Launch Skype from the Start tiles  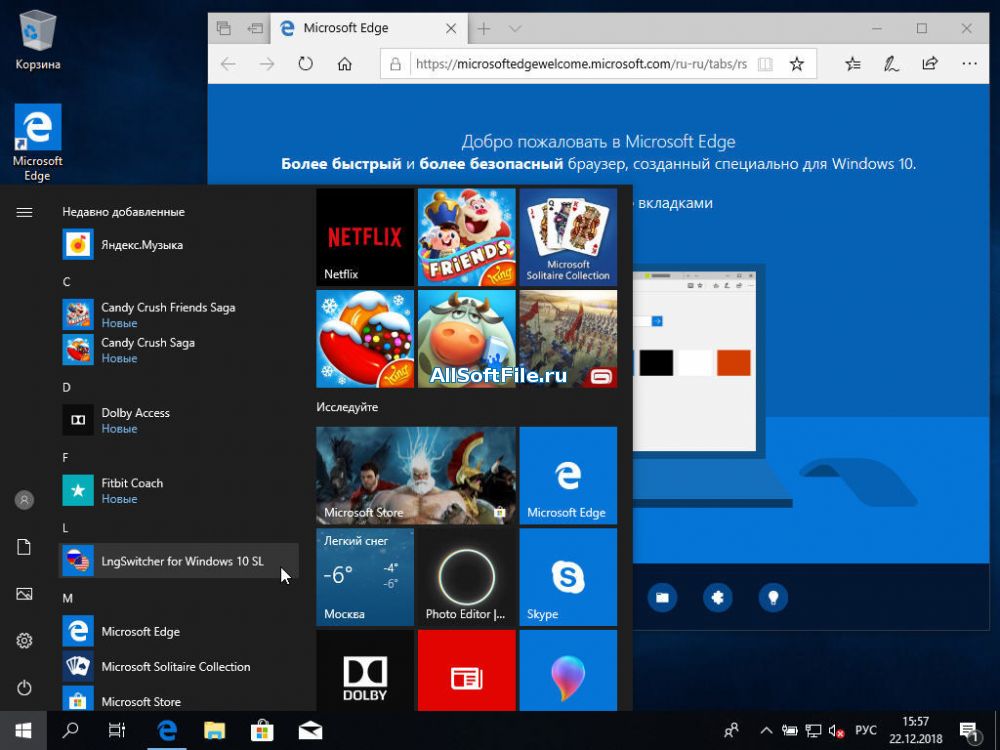(x=568, y=577)
